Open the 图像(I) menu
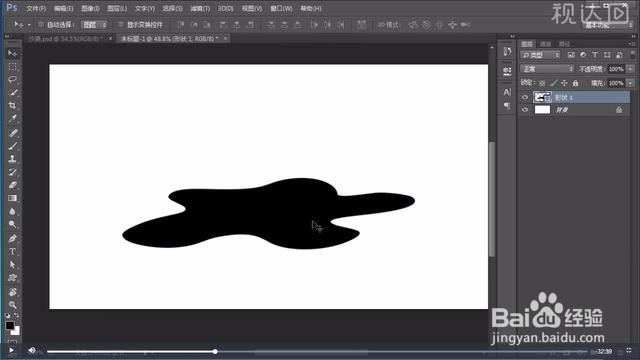Screen dimensions: 640x360 90,8
